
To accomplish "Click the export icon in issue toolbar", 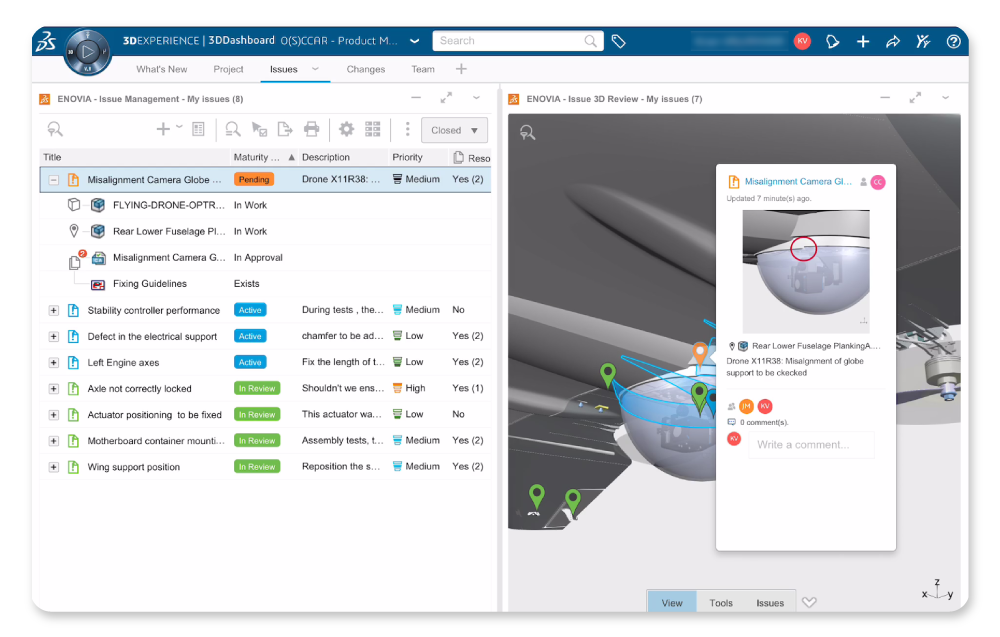I will 285,129.
